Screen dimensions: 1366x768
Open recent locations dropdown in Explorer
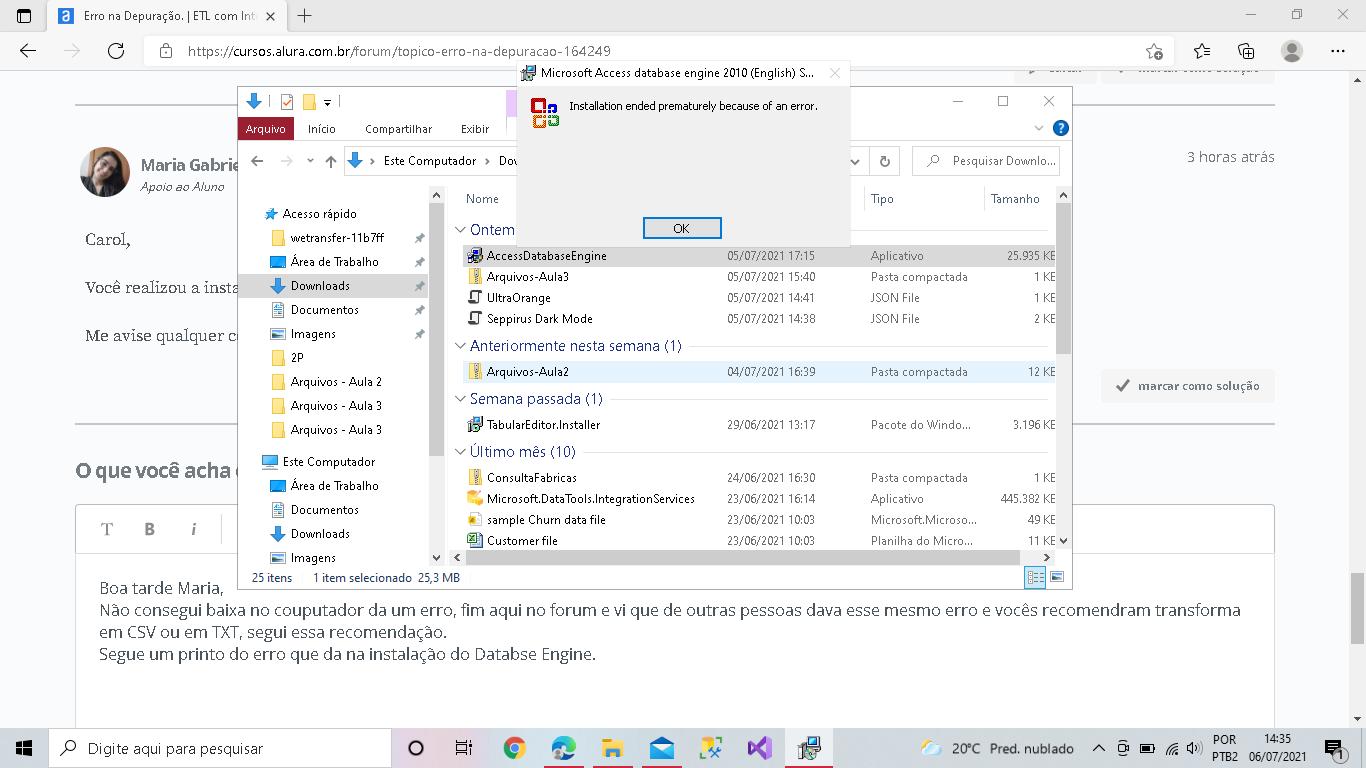pyautogui.click(x=310, y=161)
